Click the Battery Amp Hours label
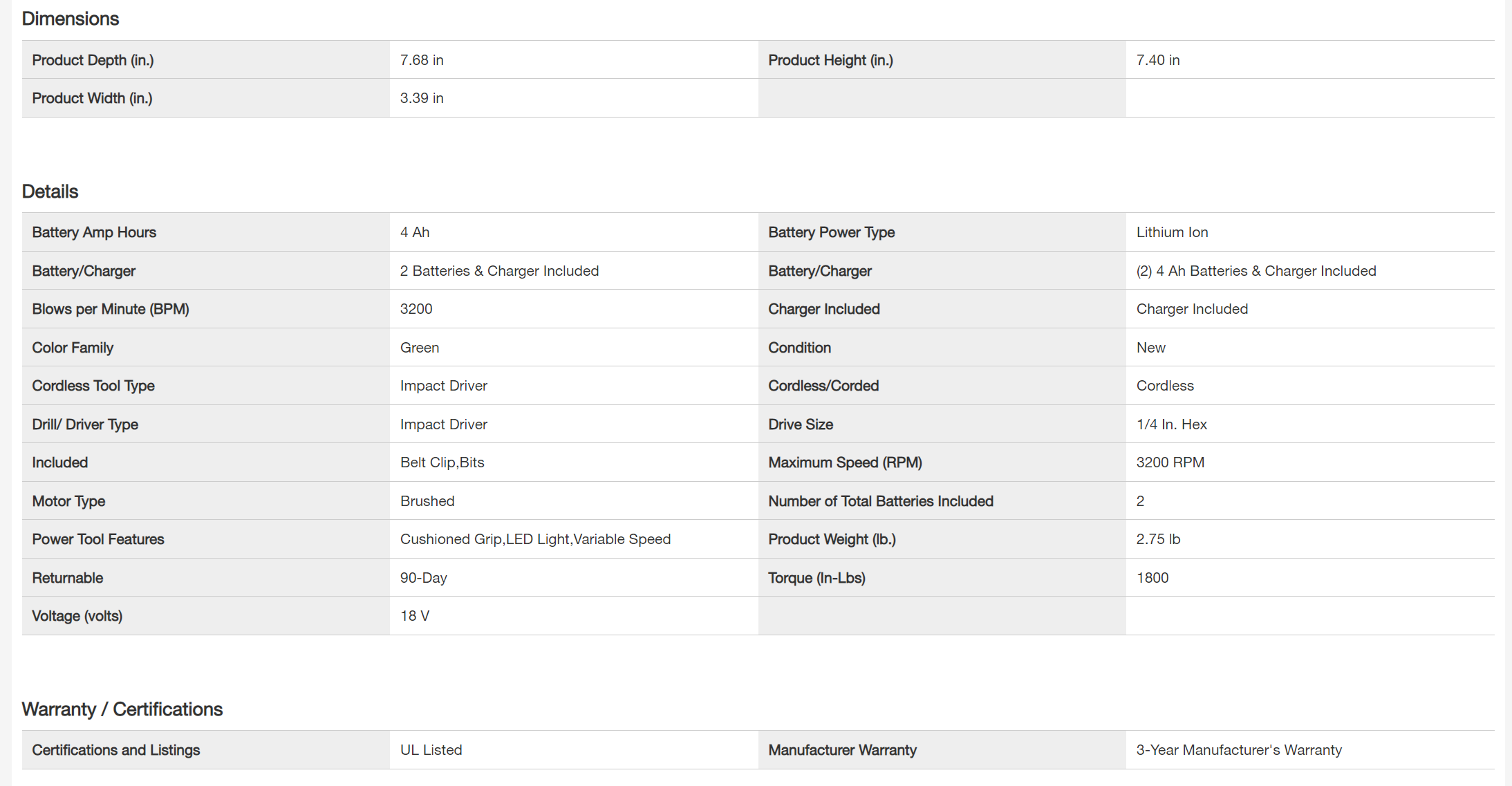This screenshot has height=786, width=1512. pyautogui.click(x=94, y=232)
